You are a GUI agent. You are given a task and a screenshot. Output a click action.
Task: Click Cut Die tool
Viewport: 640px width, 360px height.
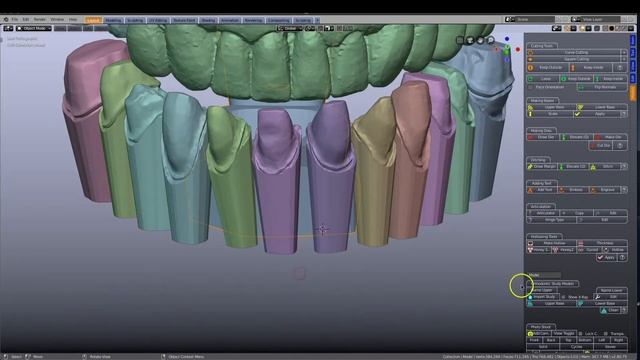pyautogui.click(x=600, y=145)
